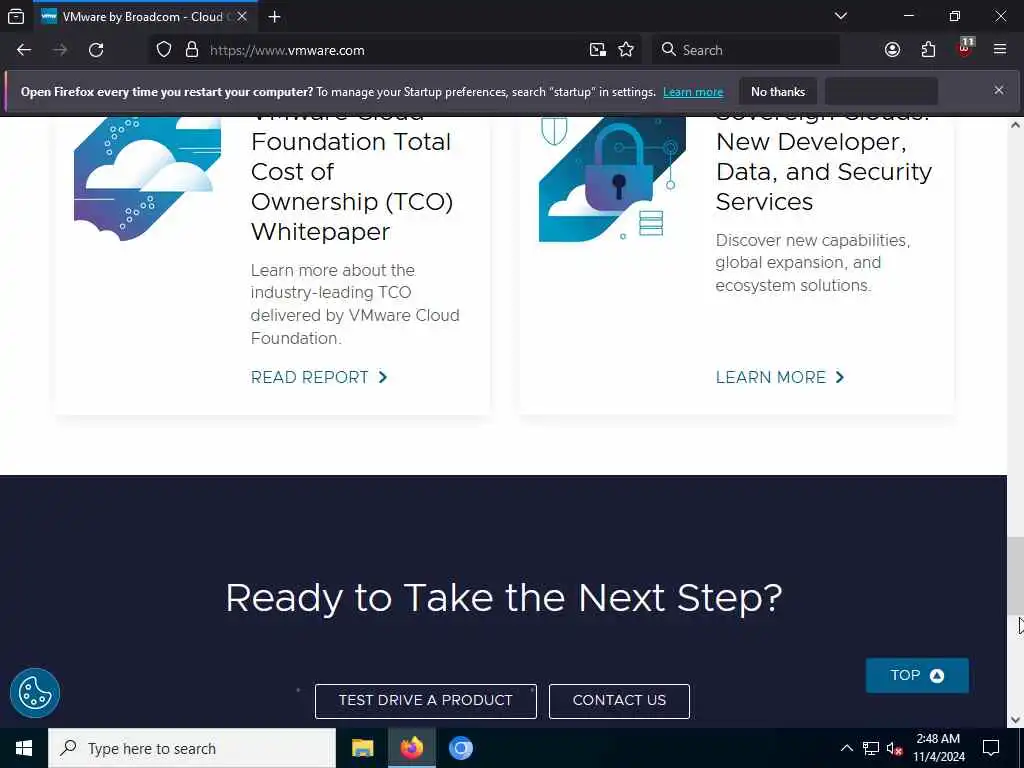Reload the current page
This screenshot has height=768, width=1024.
[96, 50]
